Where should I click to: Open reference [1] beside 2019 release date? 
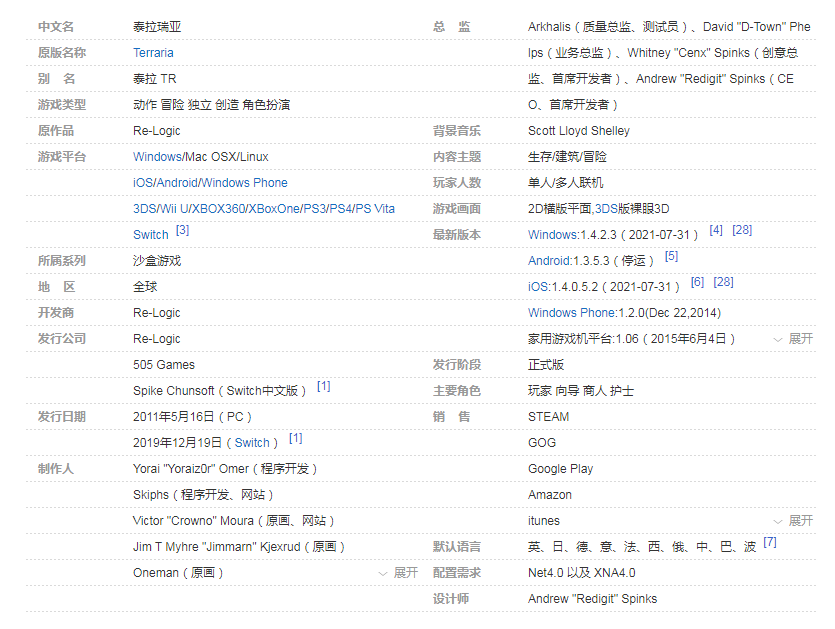click(295, 438)
